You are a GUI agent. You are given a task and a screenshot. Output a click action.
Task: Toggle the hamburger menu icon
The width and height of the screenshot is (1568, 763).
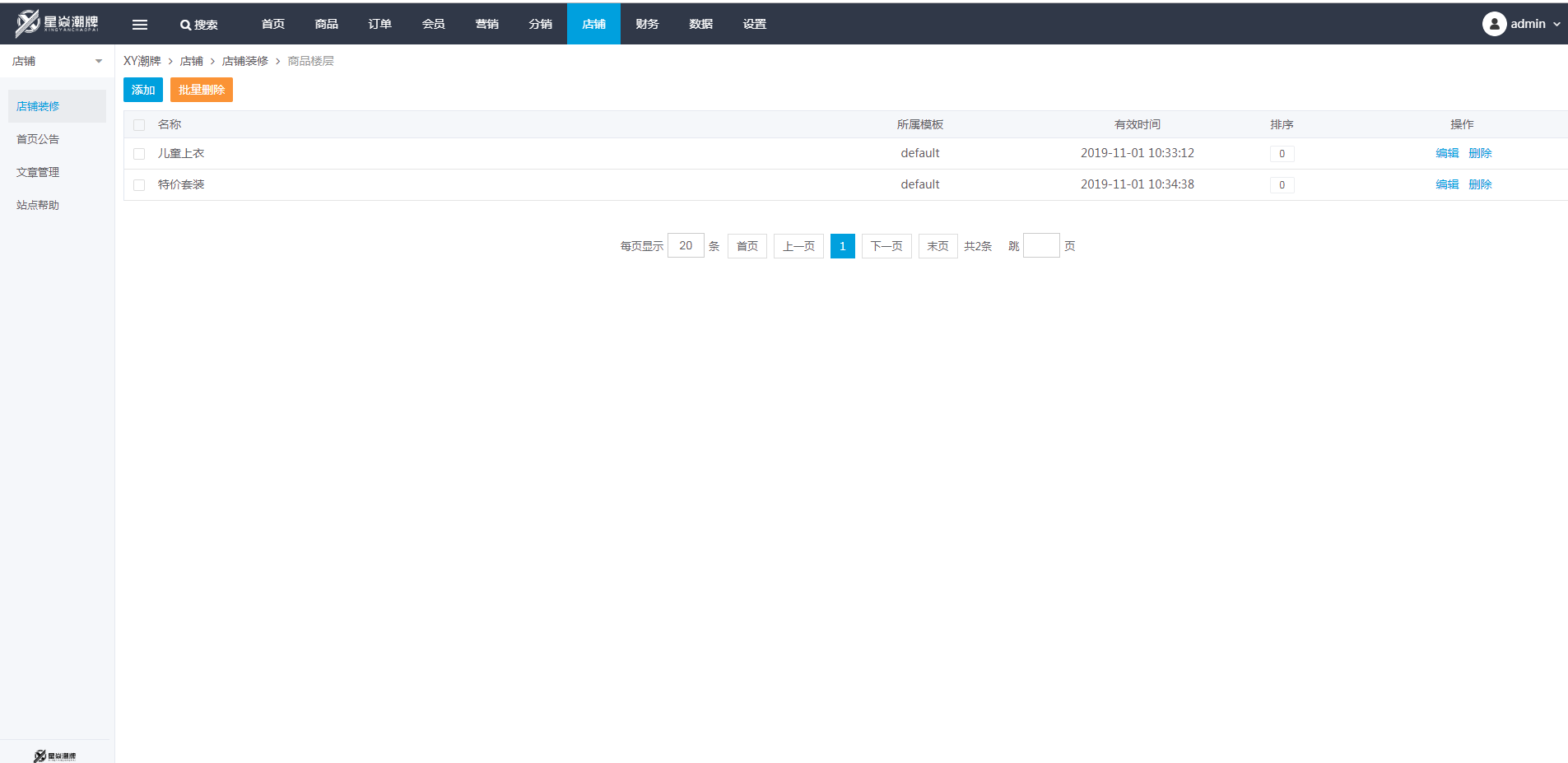point(140,25)
